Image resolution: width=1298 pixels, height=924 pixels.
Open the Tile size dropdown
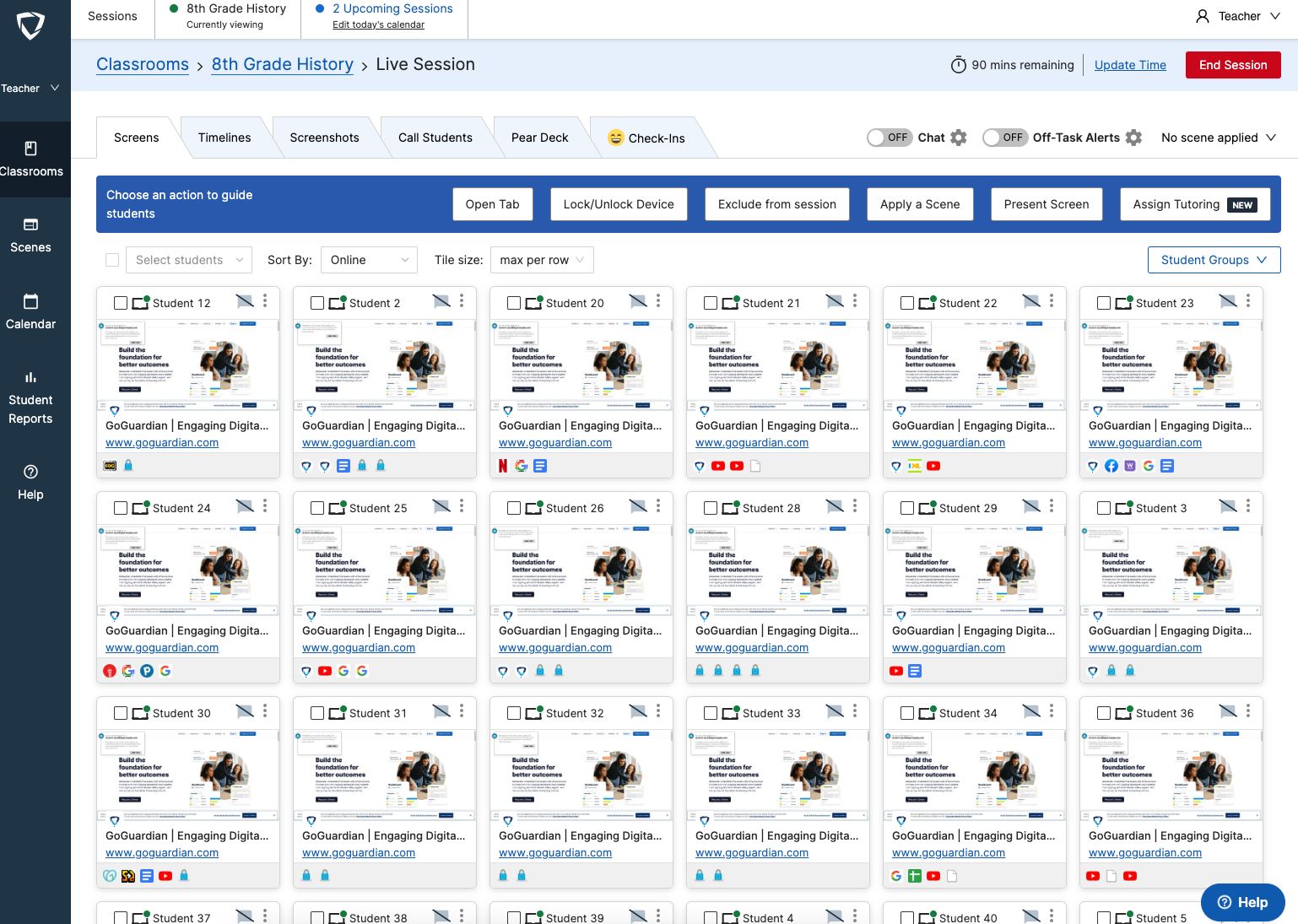point(542,260)
